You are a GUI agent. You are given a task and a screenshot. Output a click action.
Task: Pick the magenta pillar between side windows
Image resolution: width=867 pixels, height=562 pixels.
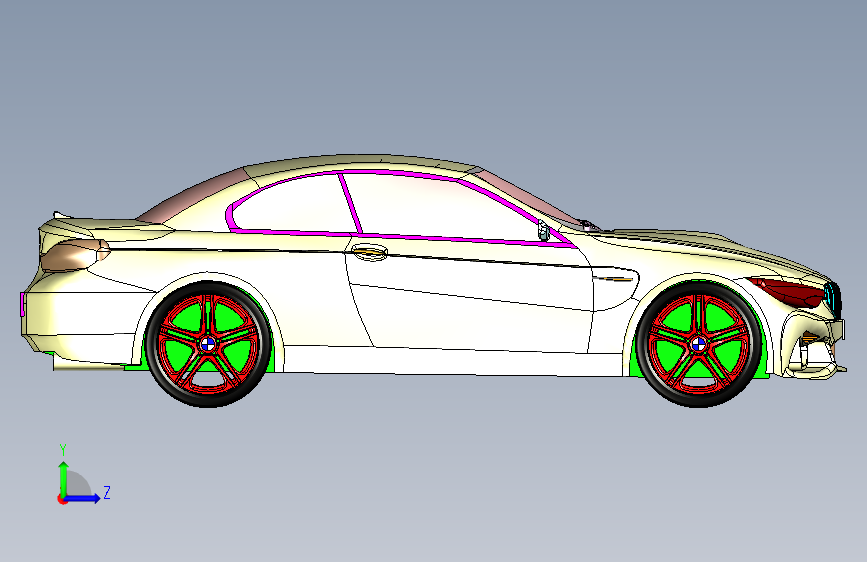pos(351,204)
